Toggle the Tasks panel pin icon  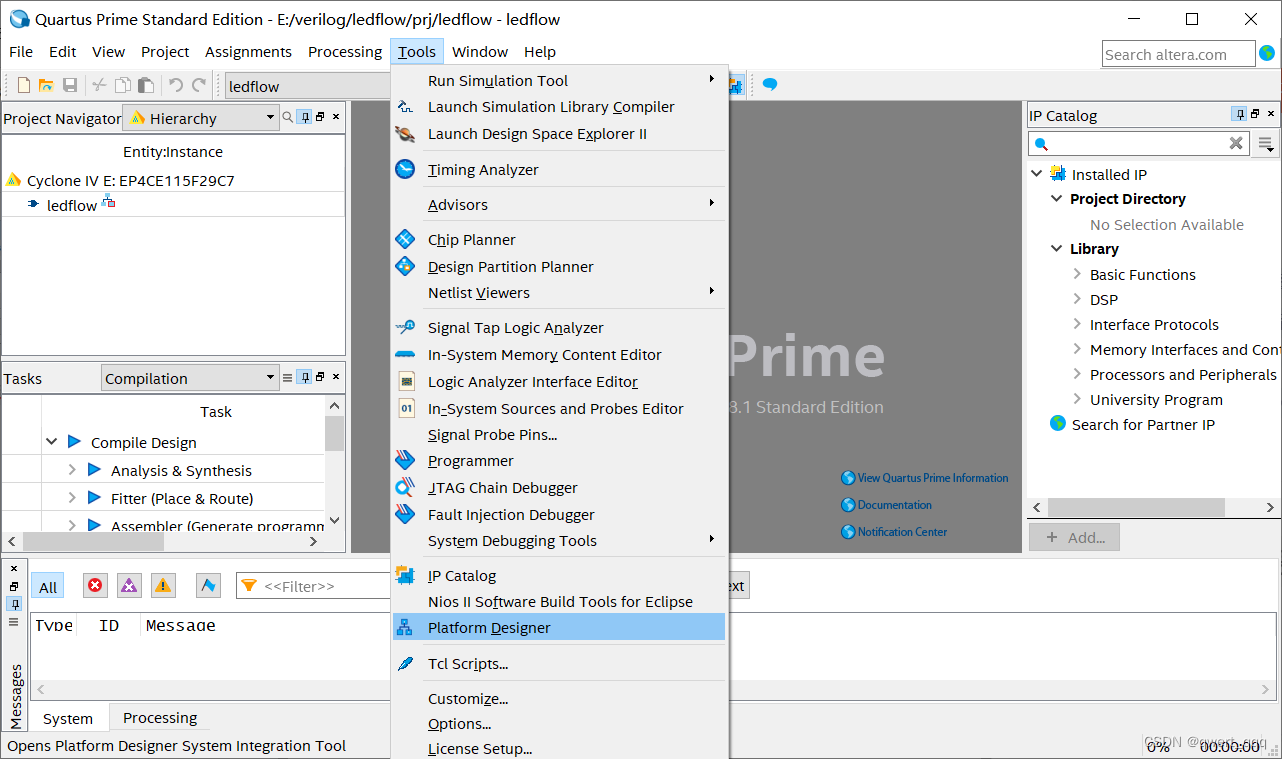305,377
